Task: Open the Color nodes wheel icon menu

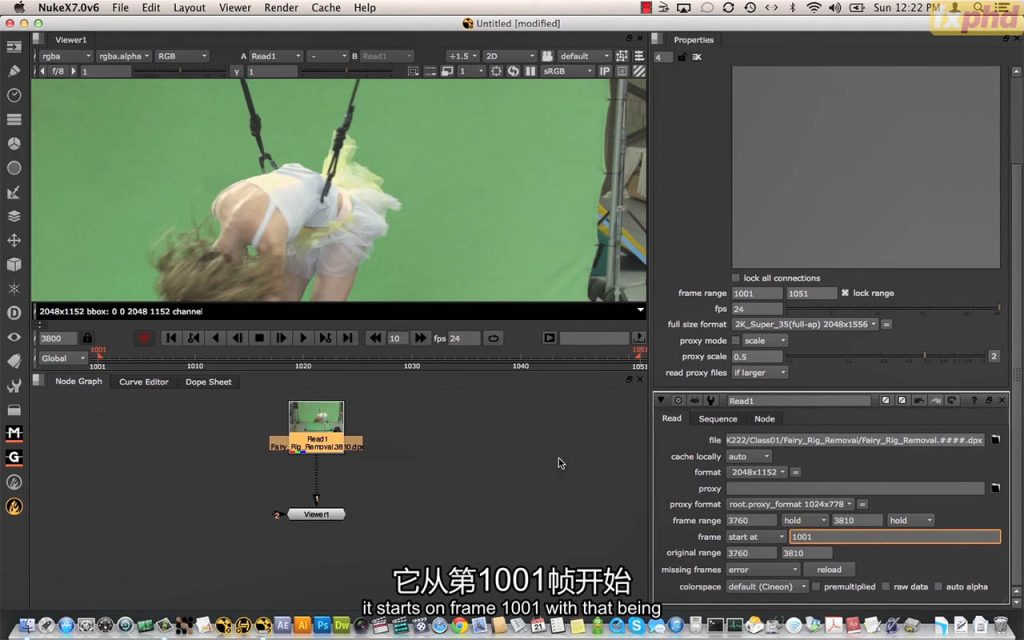Action: (x=14, y=144)
